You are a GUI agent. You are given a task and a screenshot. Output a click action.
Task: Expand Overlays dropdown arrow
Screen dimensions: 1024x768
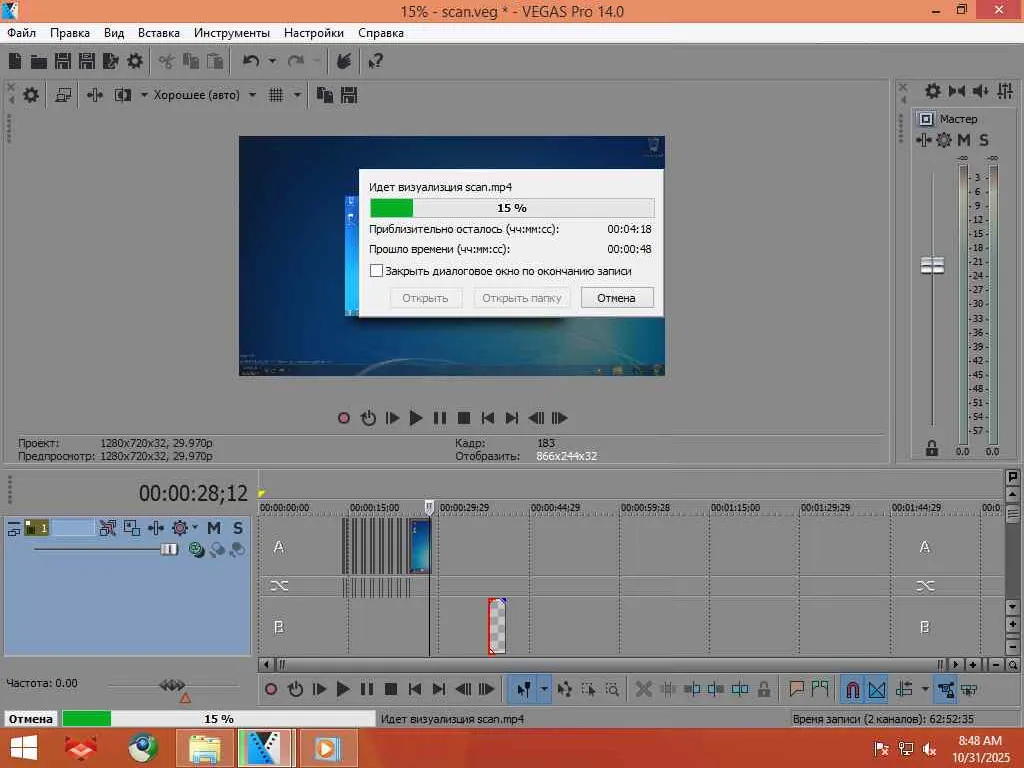coord(297,95)
